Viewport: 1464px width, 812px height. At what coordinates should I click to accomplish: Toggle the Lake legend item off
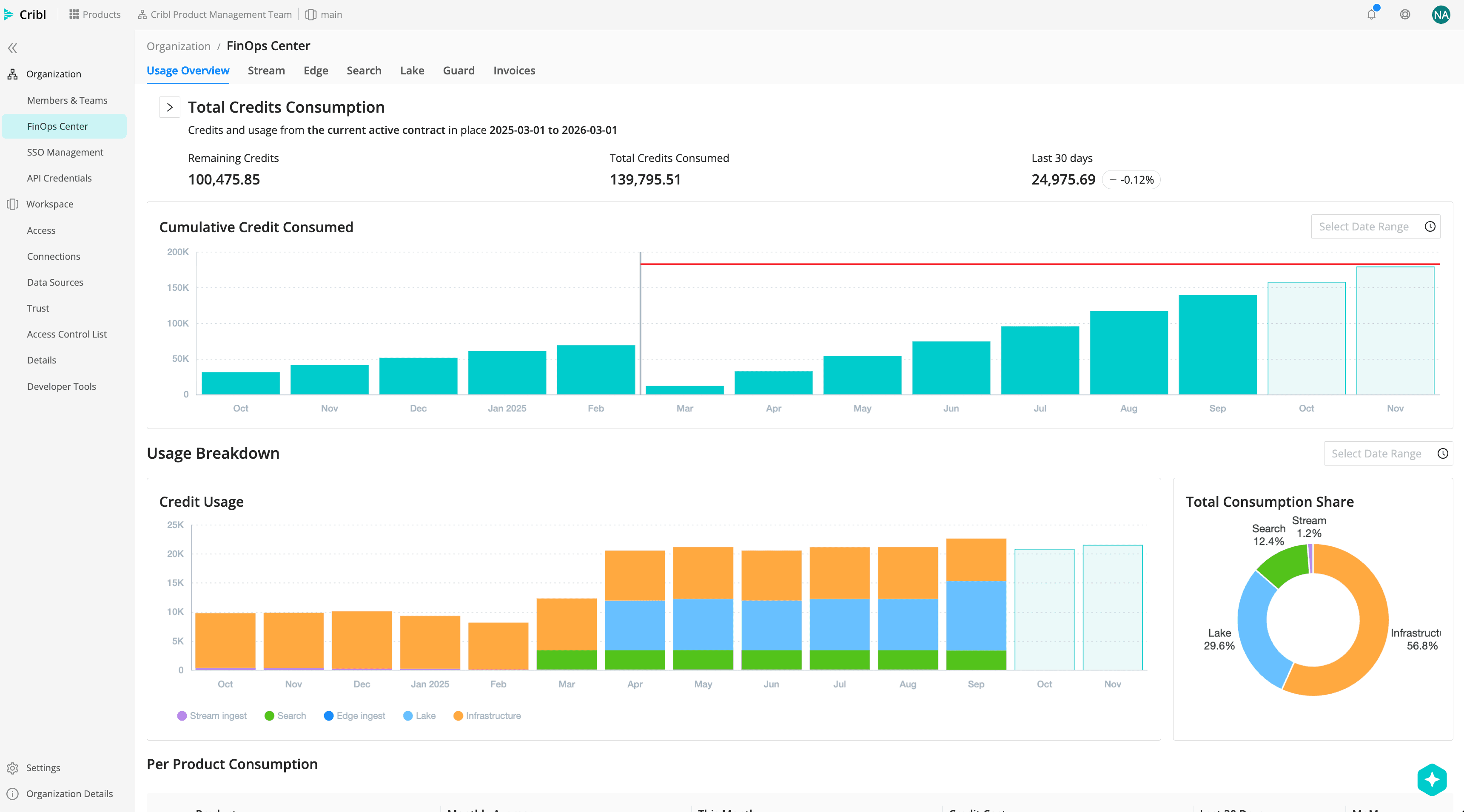[x=419, y=715]
